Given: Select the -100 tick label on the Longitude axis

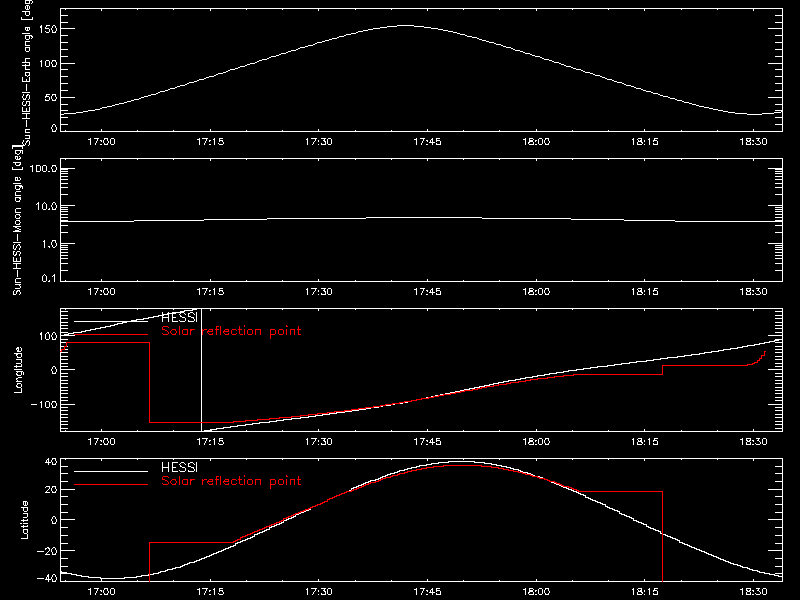Looking at the screenshot, I should click(x=44, y=405).
